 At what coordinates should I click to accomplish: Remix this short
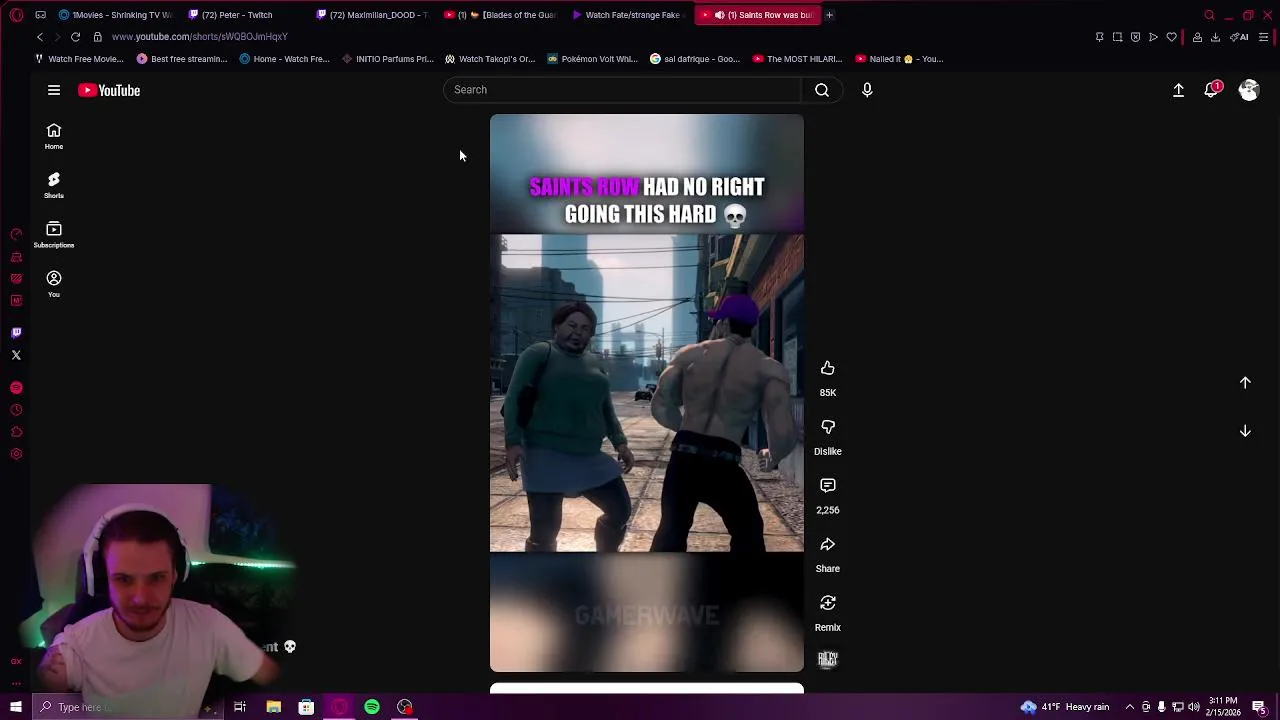coord(828,603)
